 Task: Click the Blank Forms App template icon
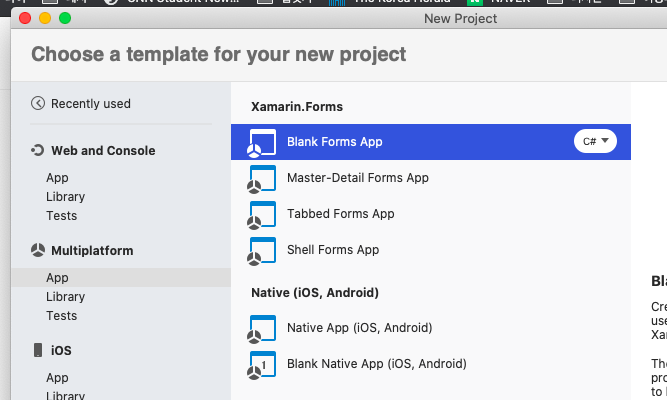click(x=262, y=143)
